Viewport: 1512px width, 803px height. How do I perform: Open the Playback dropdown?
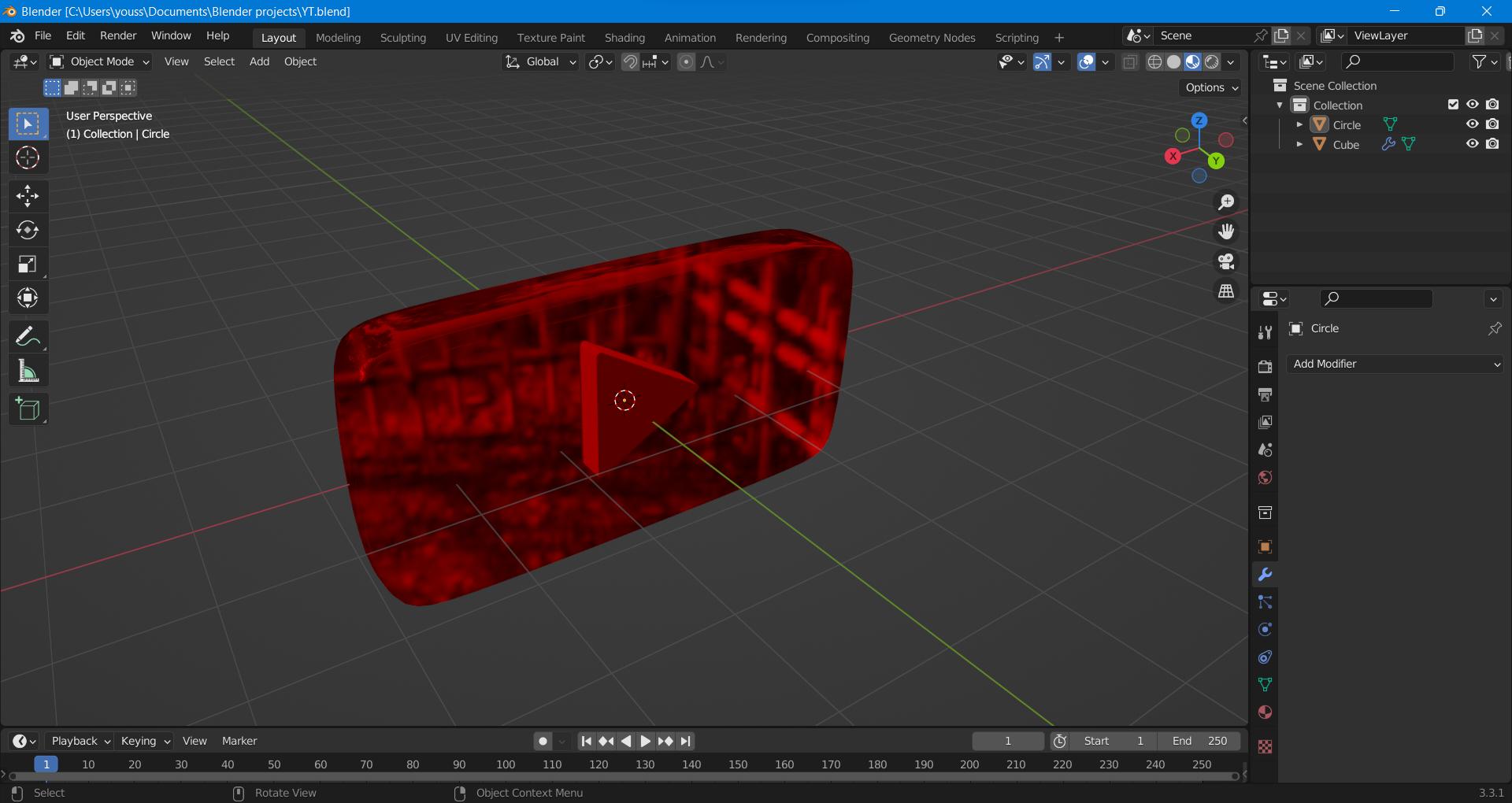pos(80,741)
